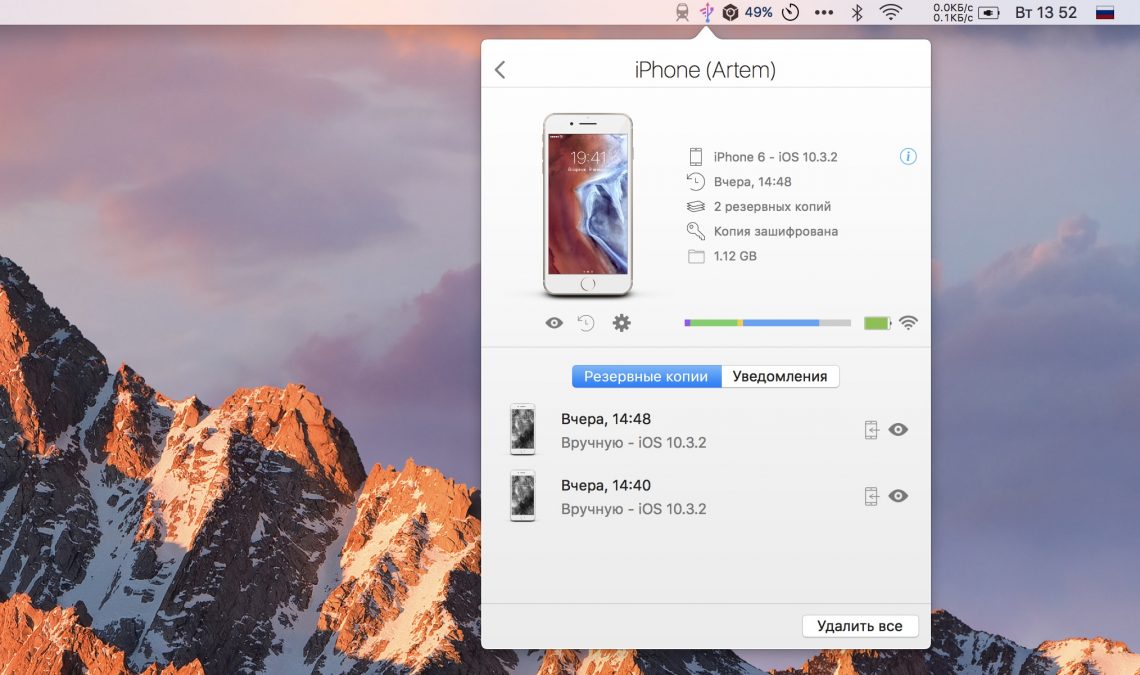Click thumbnail of the 14:40 backup

coord(522,496)
